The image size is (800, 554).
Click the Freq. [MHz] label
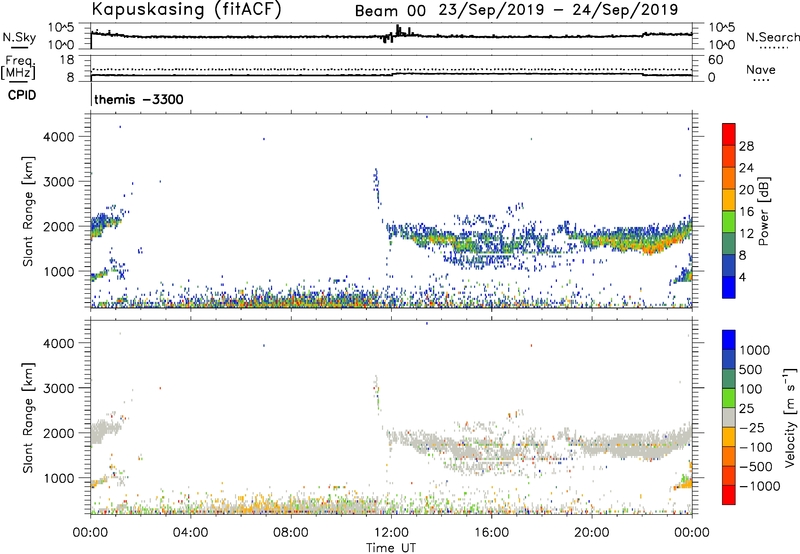pyautogui.click(x=18, y=67)
